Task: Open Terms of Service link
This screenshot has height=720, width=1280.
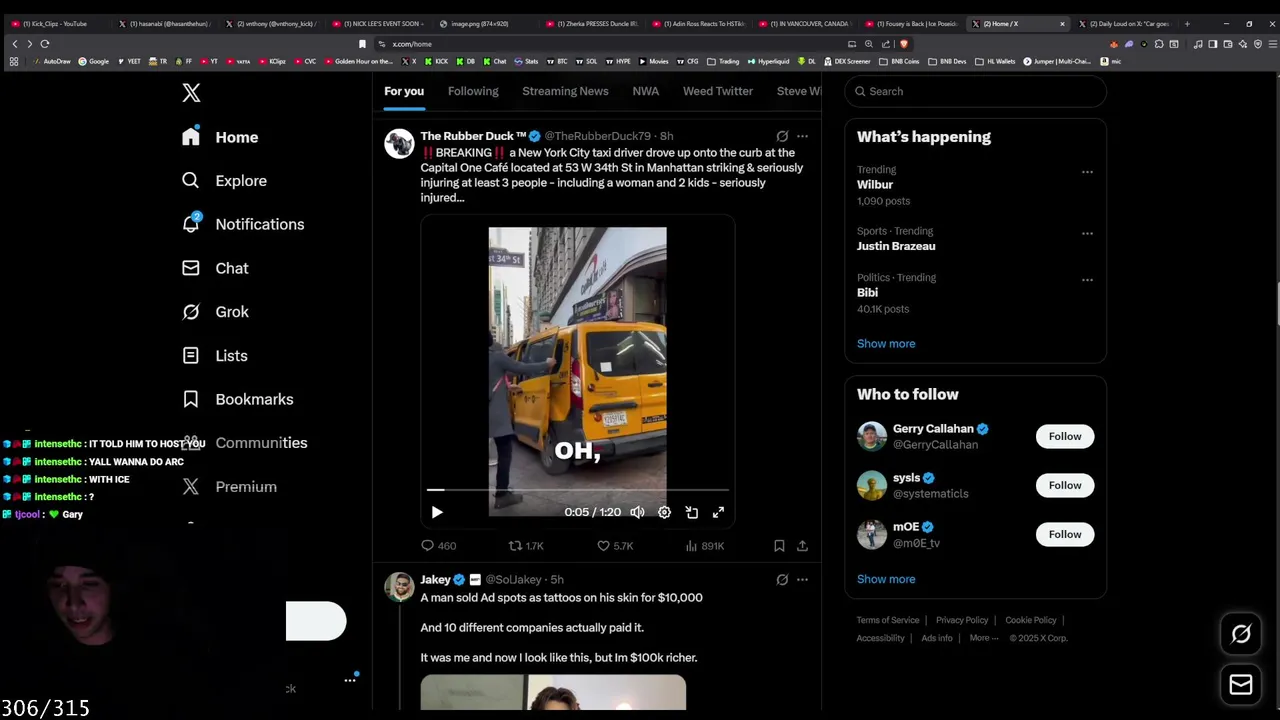Action: [x=888, y=621]
